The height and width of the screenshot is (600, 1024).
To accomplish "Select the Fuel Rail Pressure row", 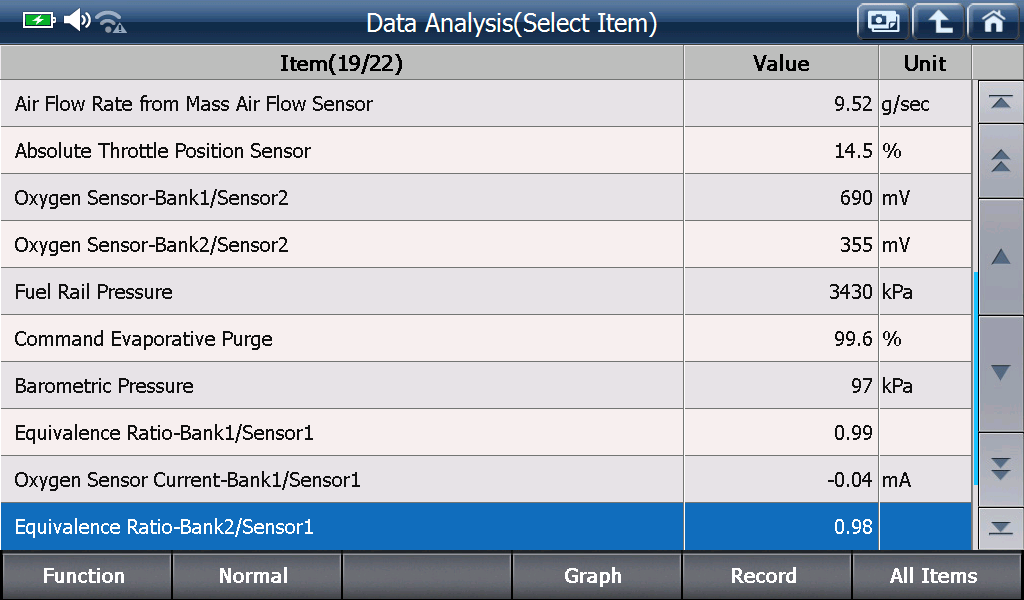I will [x=486, y=291].
